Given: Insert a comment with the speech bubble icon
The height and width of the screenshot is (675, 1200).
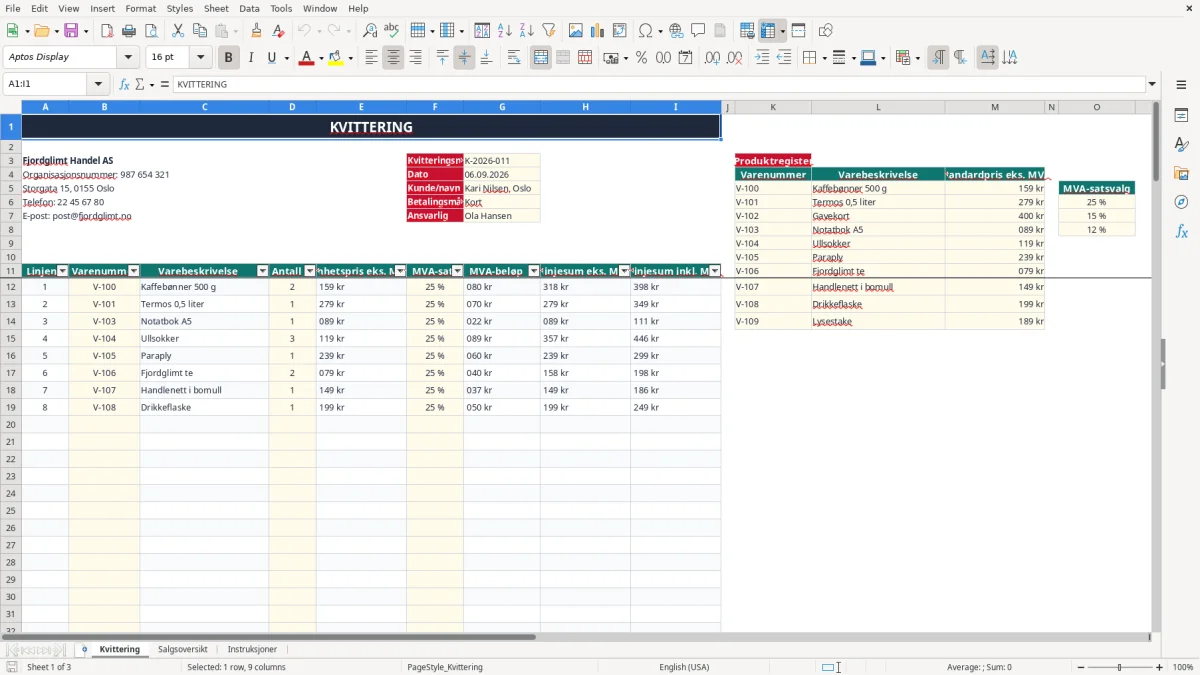Looking at the screenshot, I should point(698,31).
